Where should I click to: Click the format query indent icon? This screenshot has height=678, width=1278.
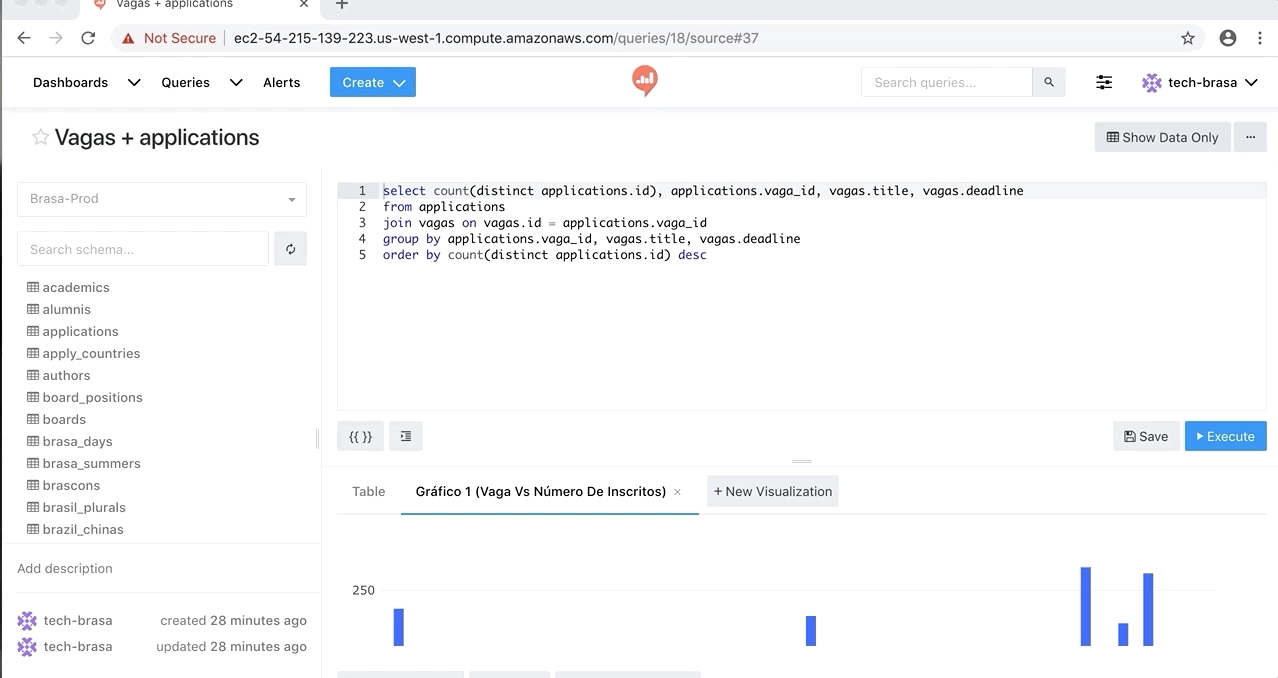[406, 436]
